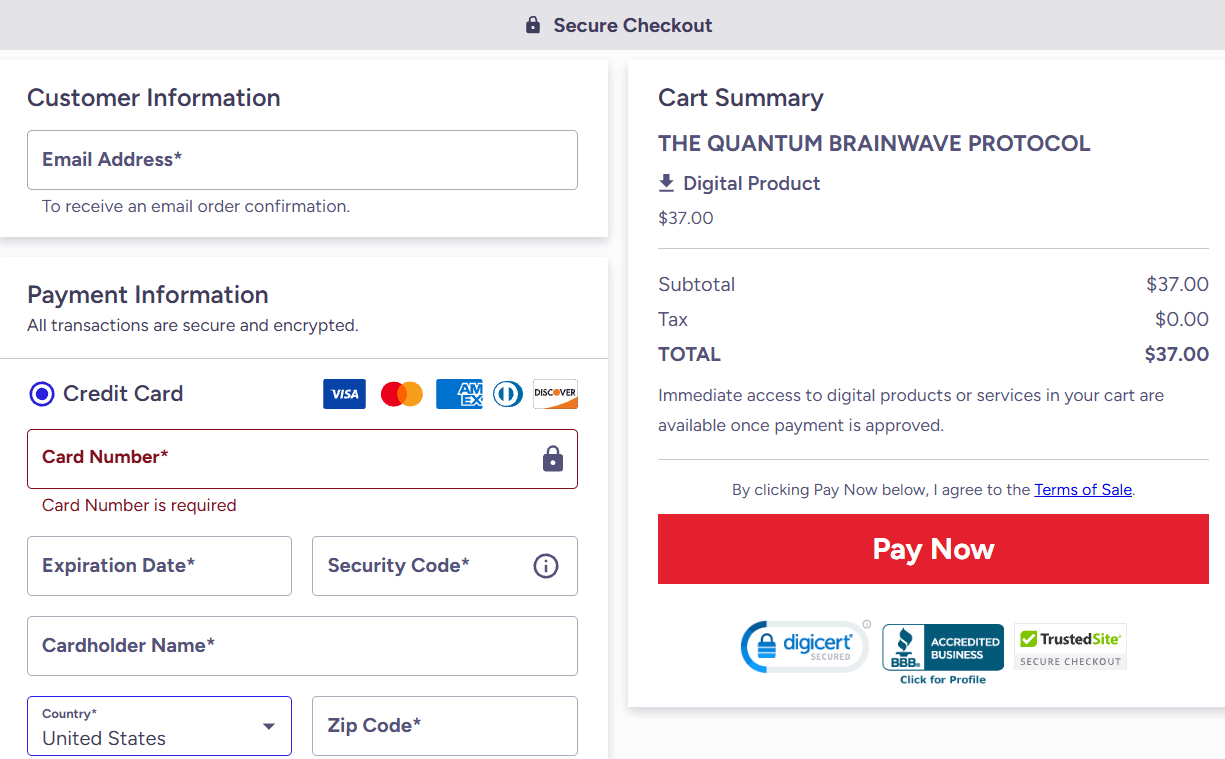Click the TrustedSite Secure Checkout badge
The height and width of the screenshot is (759, 1225).
tap(1070, 646)
